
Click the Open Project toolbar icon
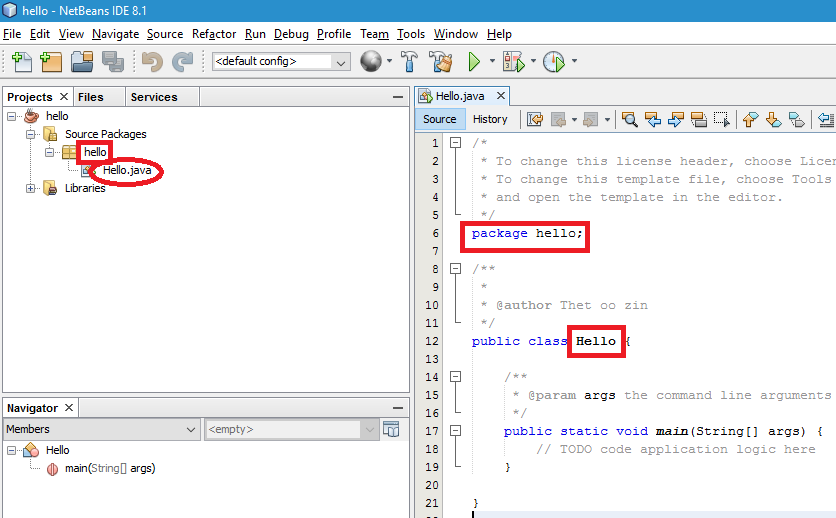point(82,61)
